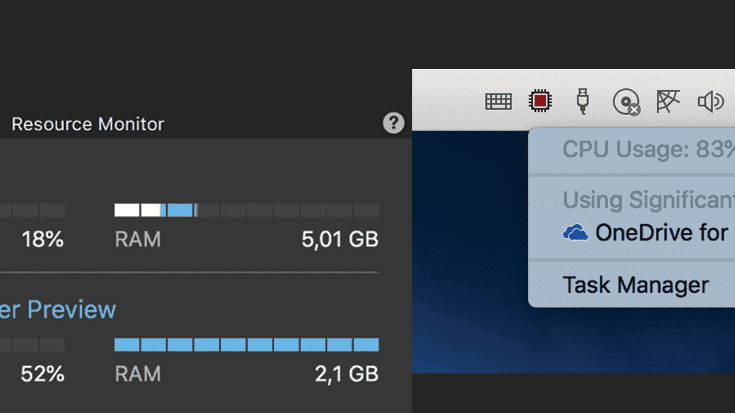Open Resource Monitor help question mark
Screen dimensions: 735x413
click(394, 123)
